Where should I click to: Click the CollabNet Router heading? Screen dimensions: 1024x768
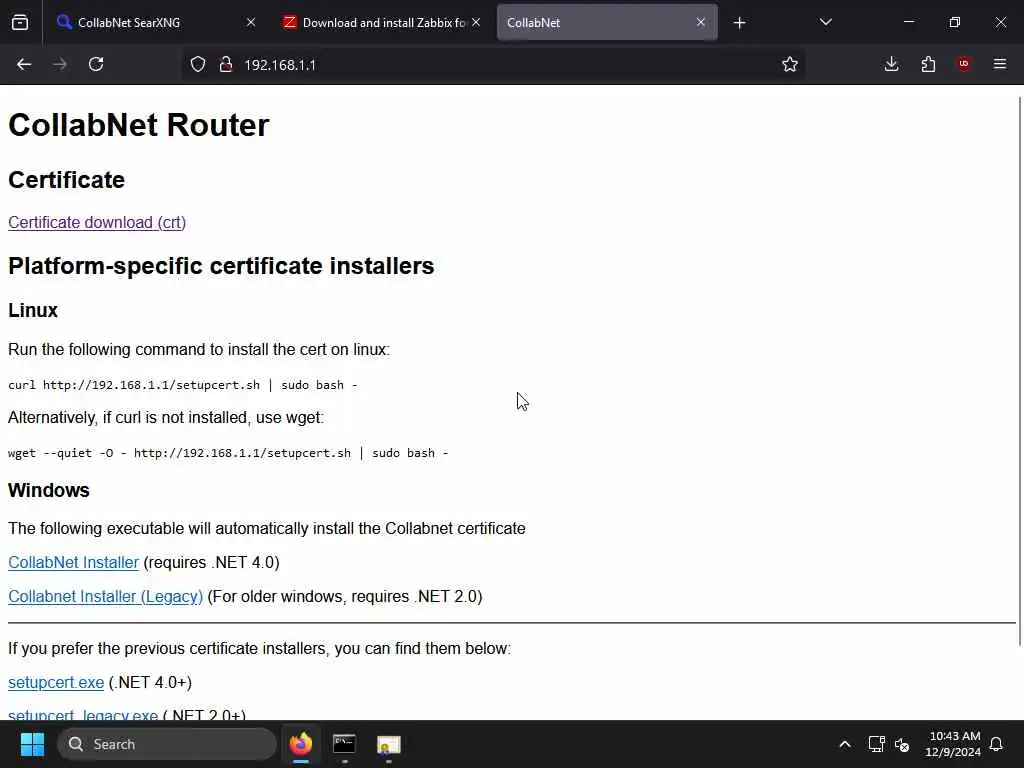point(138,125)
